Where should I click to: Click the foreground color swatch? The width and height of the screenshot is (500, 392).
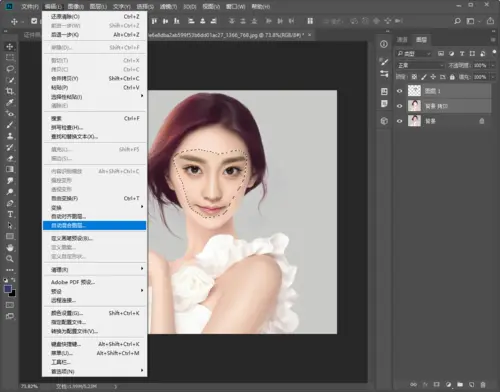pos(8,289)
